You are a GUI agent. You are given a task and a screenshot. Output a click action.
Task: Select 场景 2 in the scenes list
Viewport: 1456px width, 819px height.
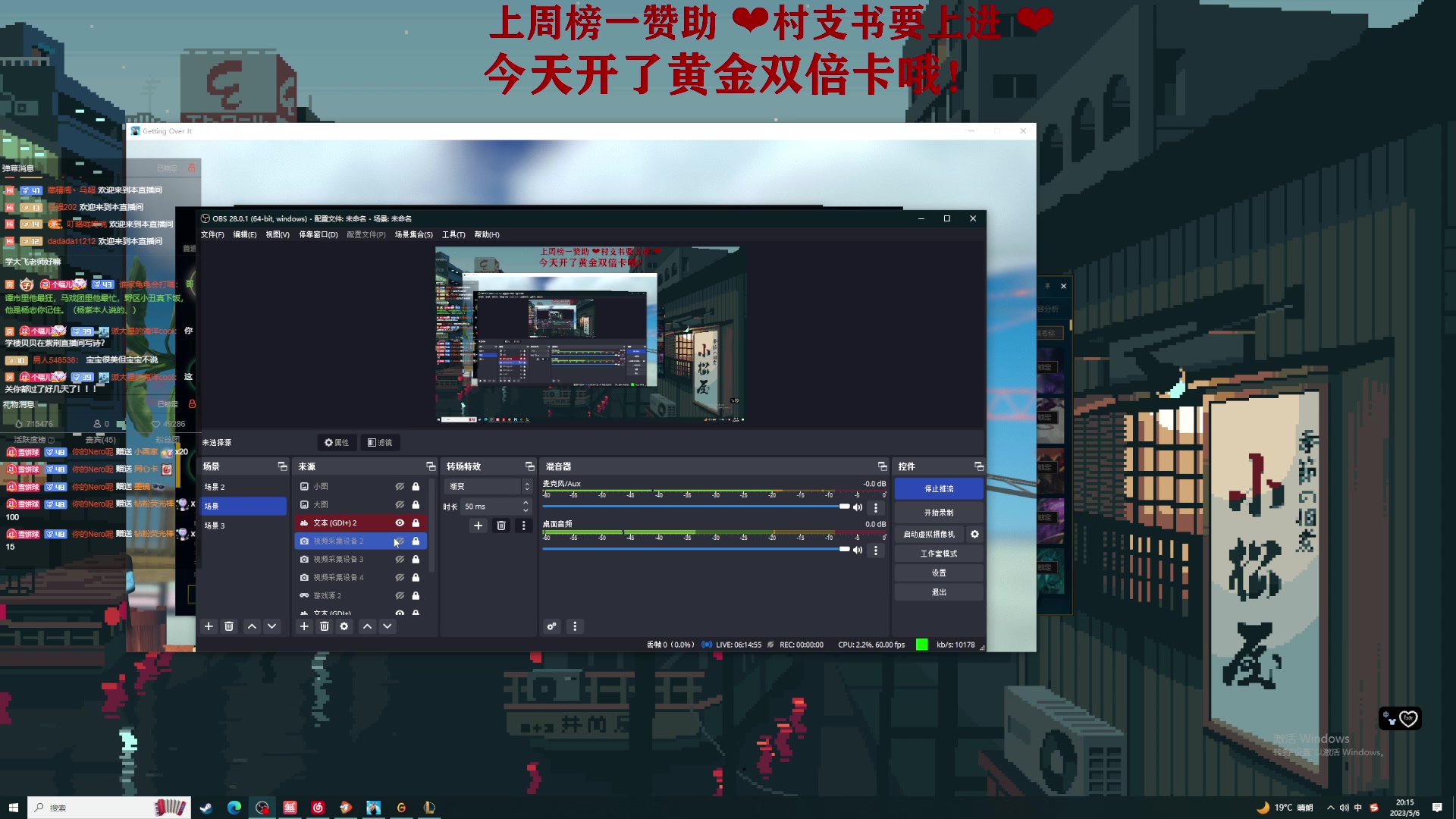pyautogui.click(x=243, y=487)
